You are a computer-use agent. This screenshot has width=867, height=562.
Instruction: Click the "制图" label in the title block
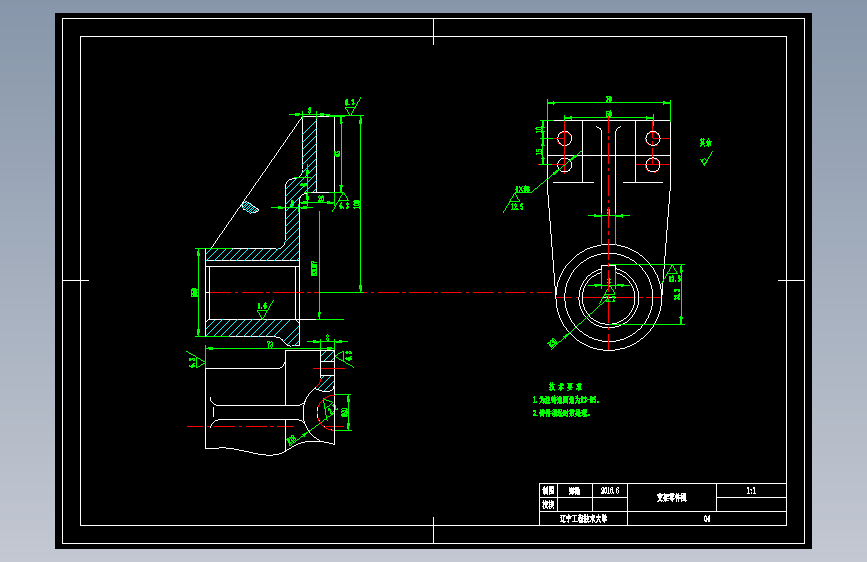click(548, 491)
